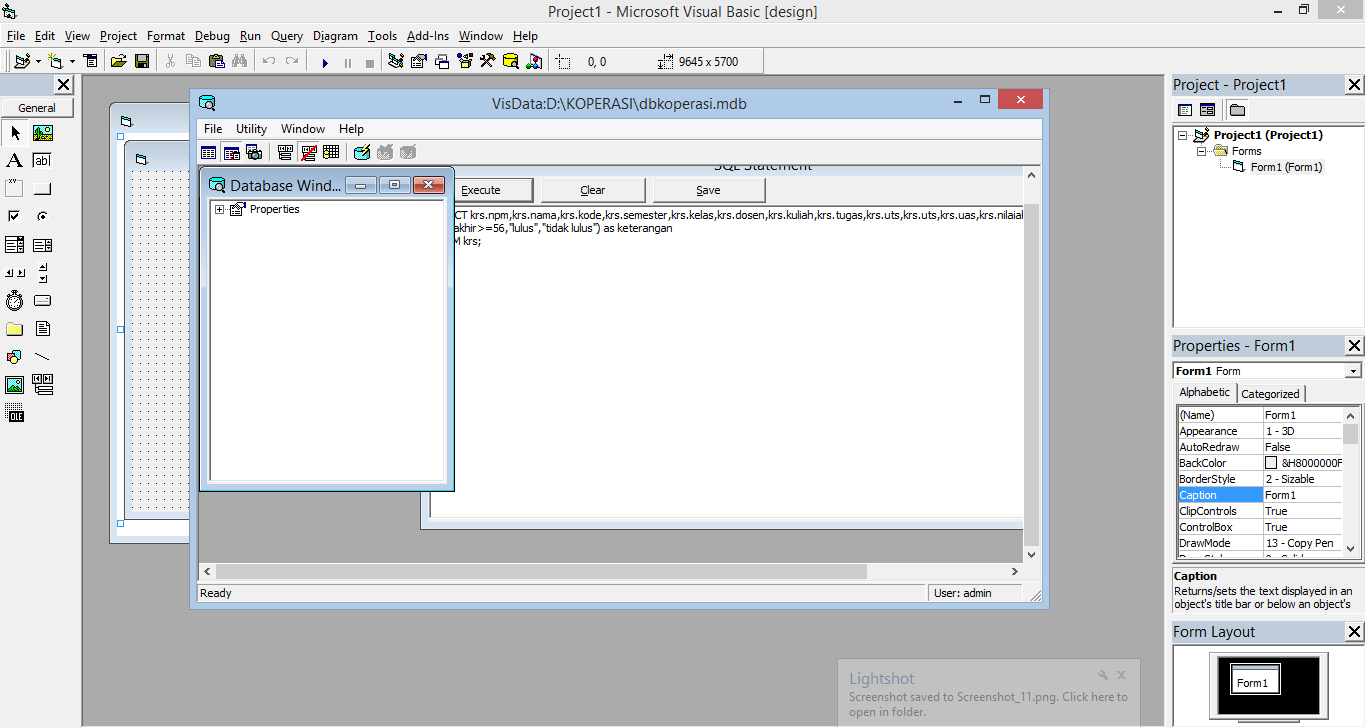Select the Frame control tool
The height and width of the screenshot is (728, 1365).
click(15, 189)
